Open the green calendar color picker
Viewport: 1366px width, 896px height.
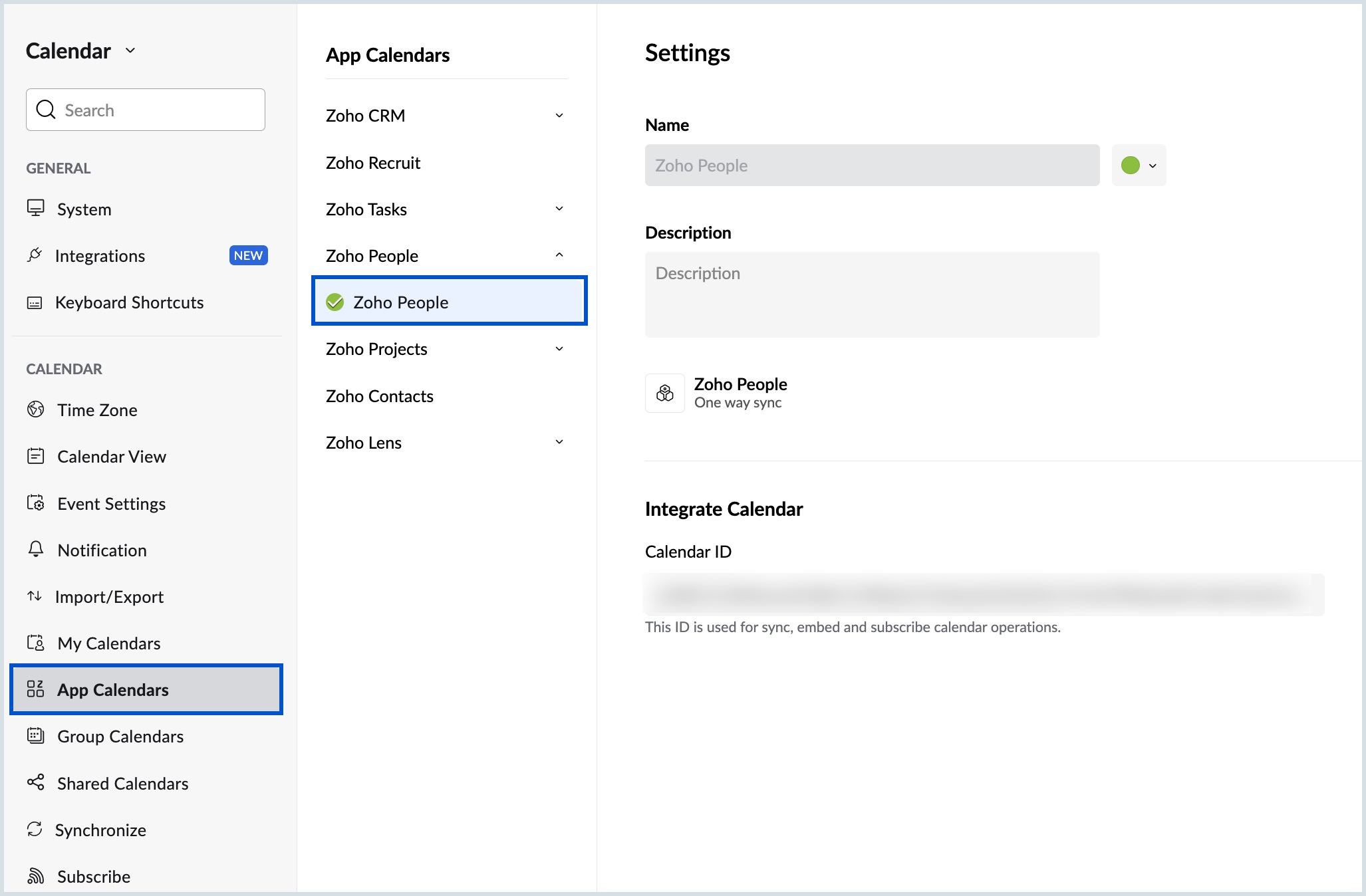point(1139,166)
